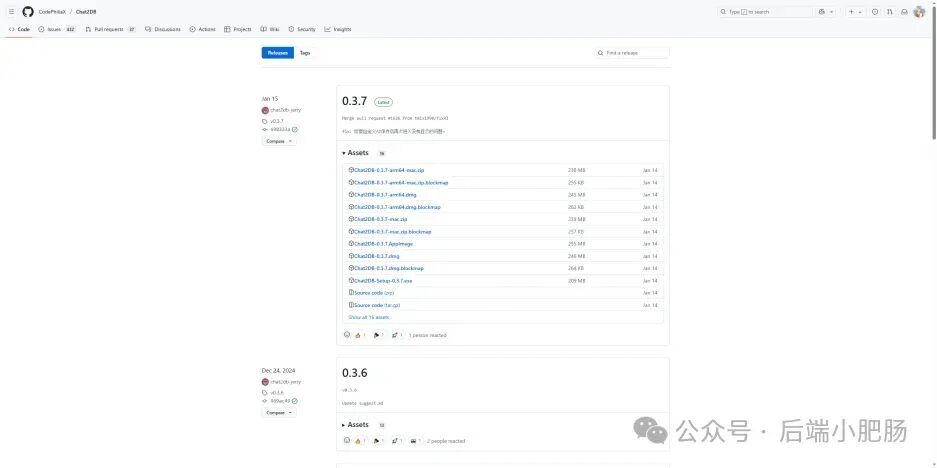The image size is (937, 468).
Task: Open the issues icon in header
Action: tap(875, 12)
